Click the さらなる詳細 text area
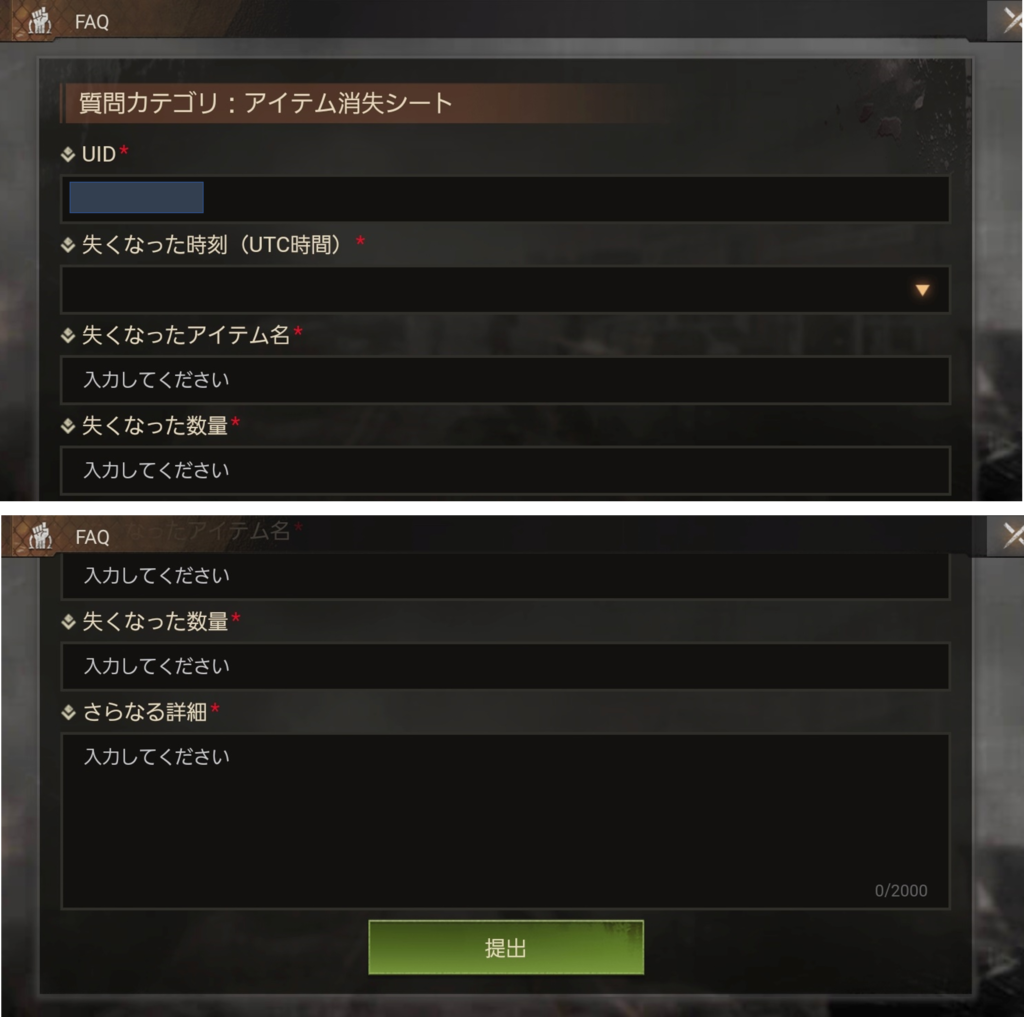 (x=505, y=821)
